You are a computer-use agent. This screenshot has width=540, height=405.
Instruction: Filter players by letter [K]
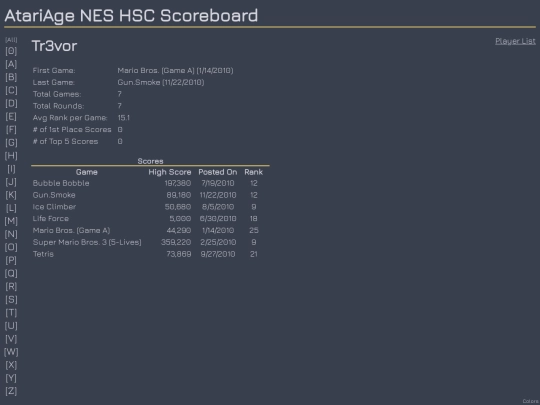pyautogui.click(x=11, y=195)
